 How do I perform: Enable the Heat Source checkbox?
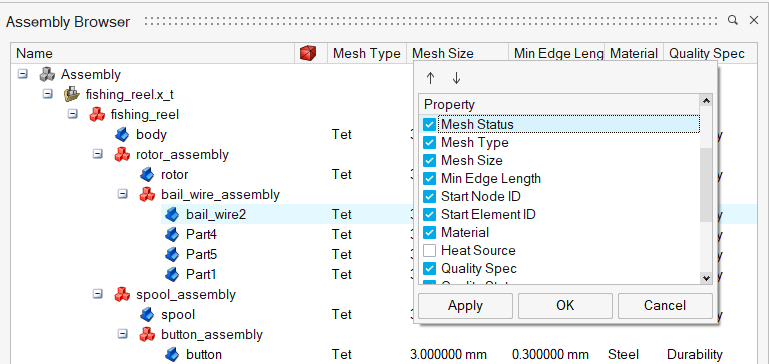(430, 251)
